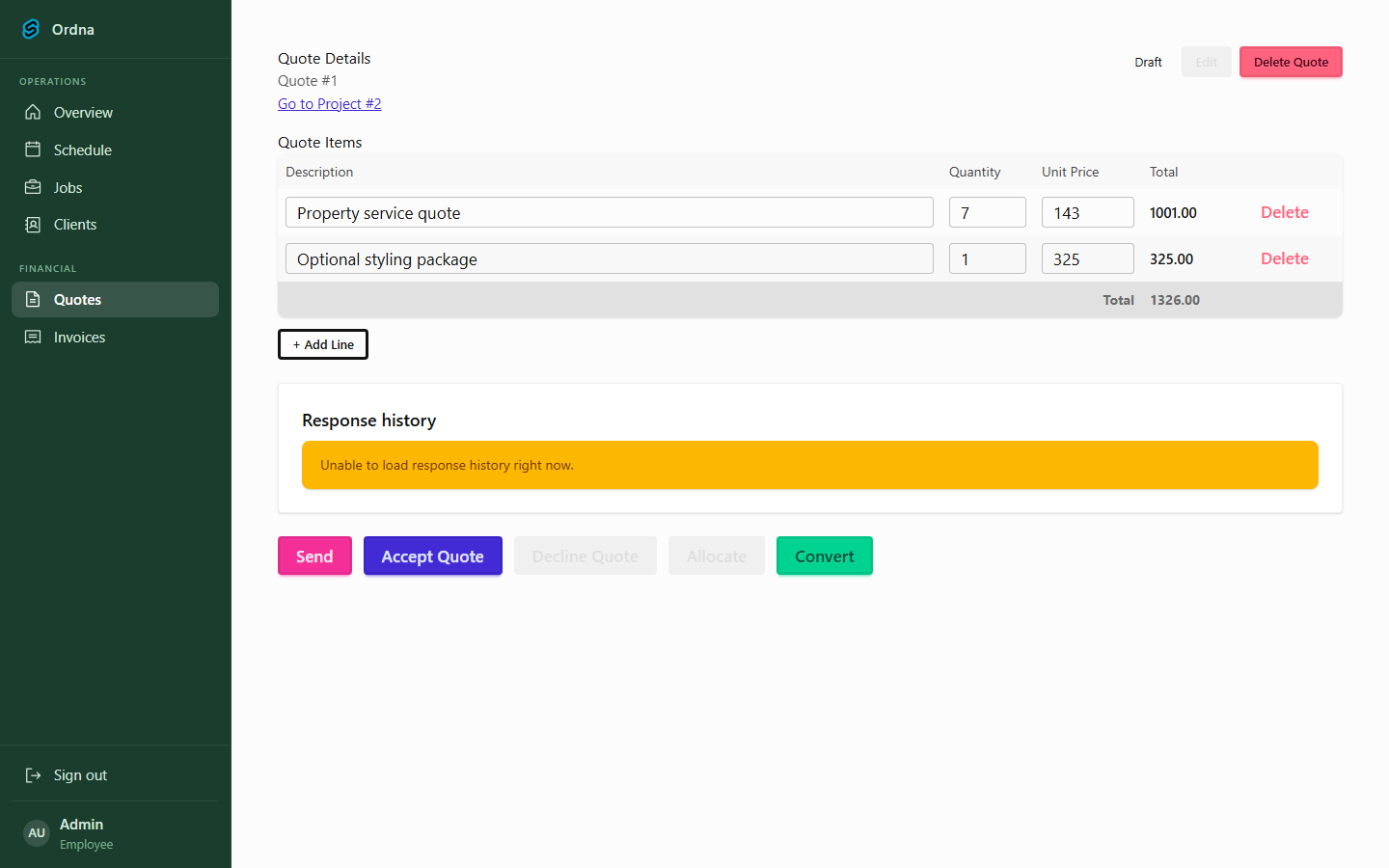Image resolution: width=1389 pixels, height=868 pixels.
Task: Click the 1001.00 line total
Action: [1173, 212]
